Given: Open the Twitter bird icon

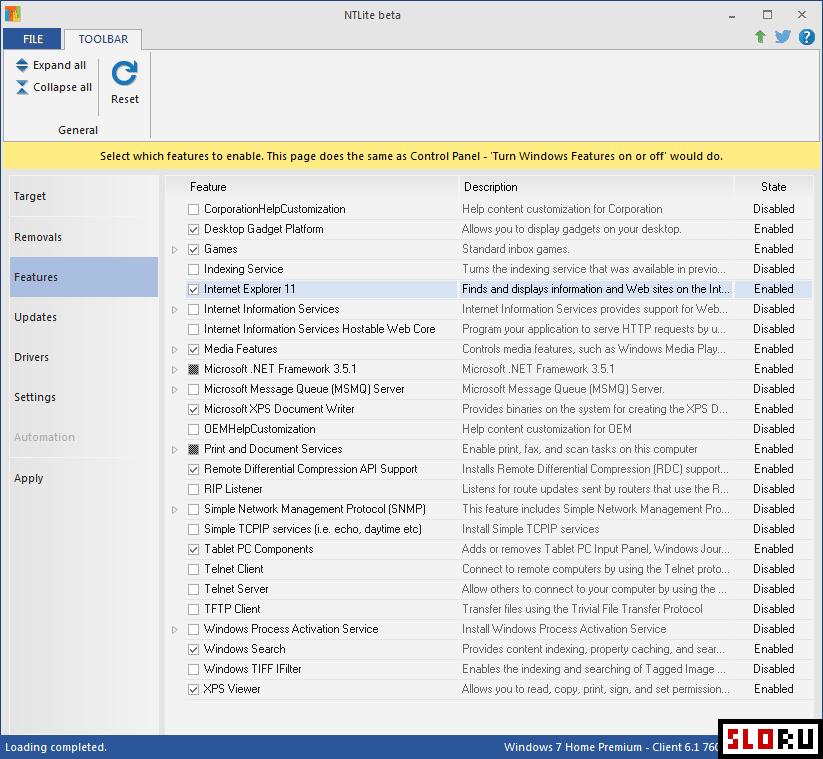Looking at the screenshot, I should [x=783, y=37].
